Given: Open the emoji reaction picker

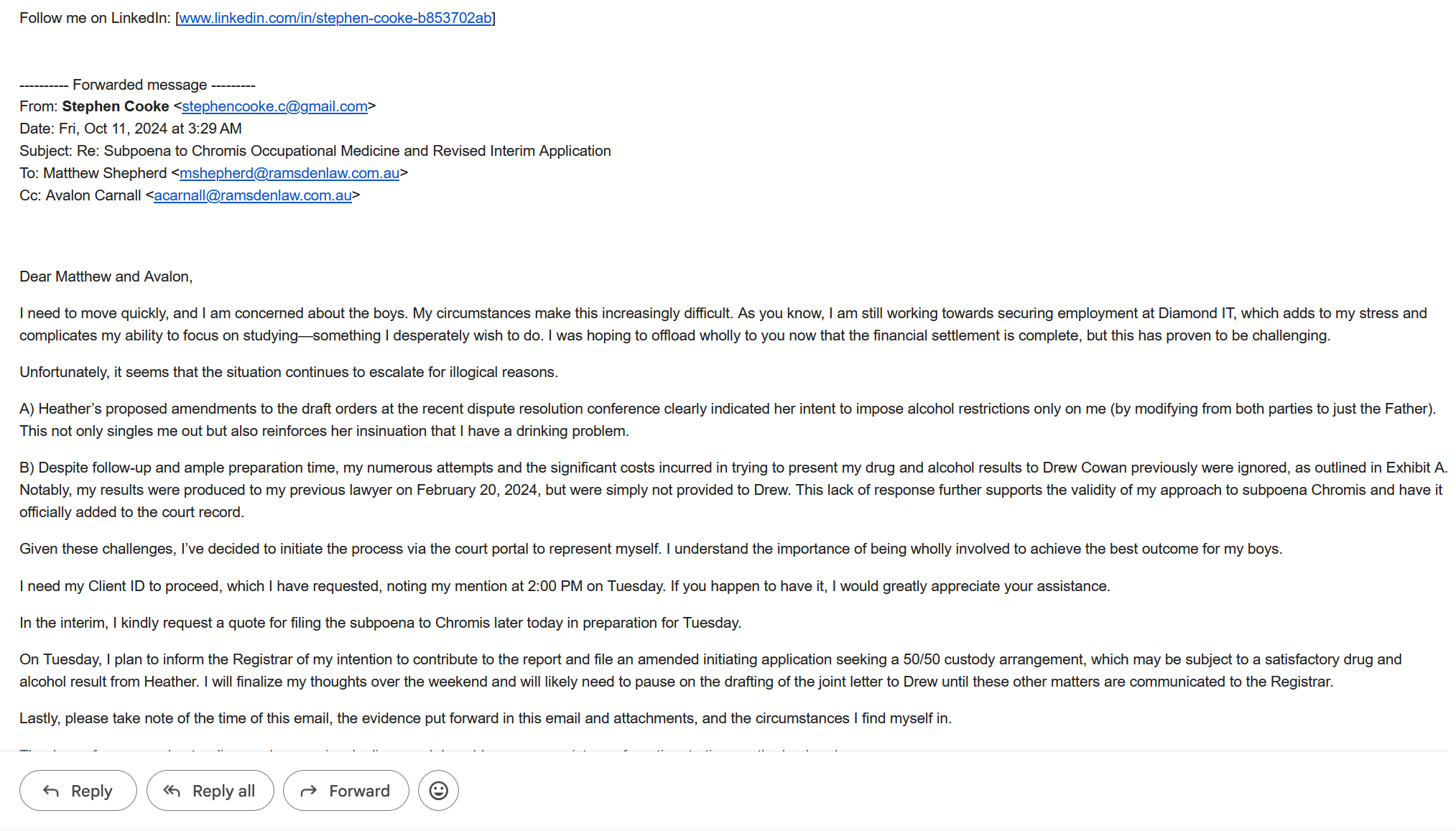Looking at the screenshot, I should click(438, 791).
